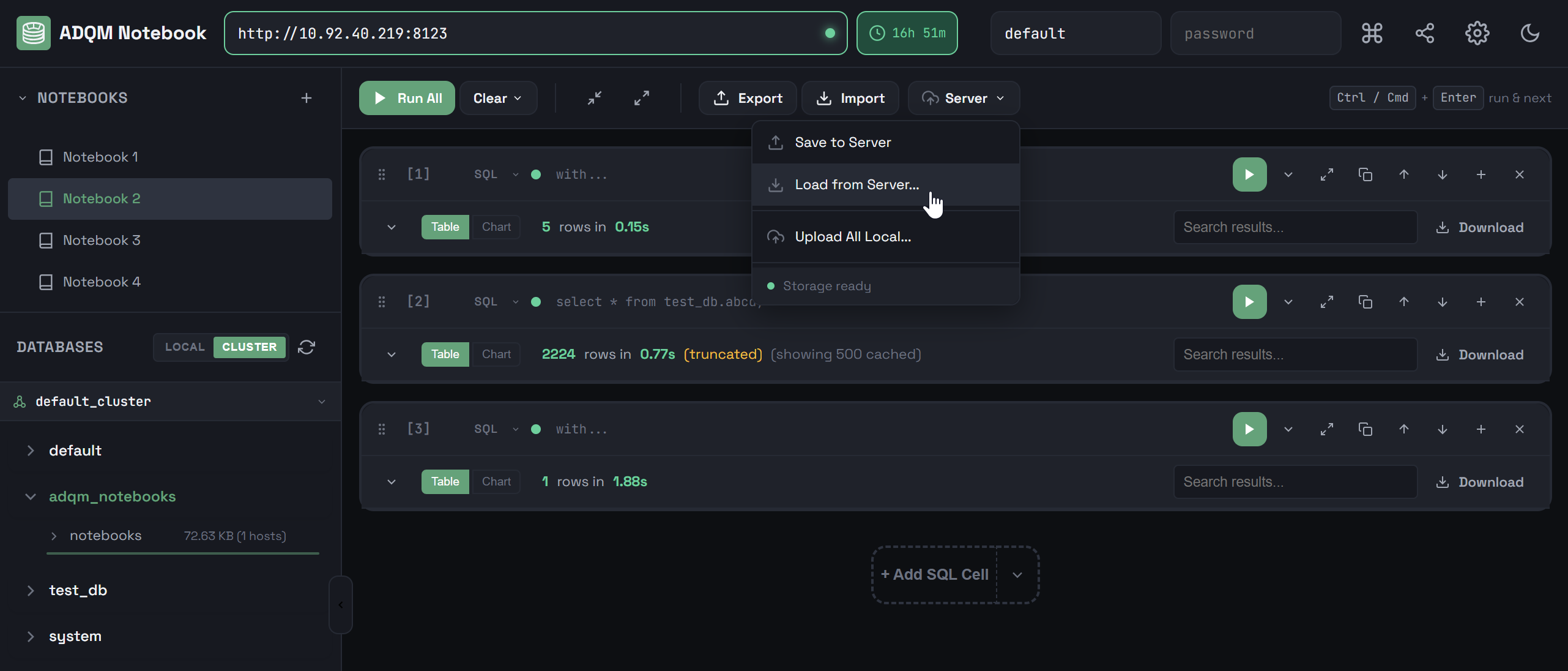Delete cell 1 with X icon
This screenshot has height=671, width=1568.
tap(1519, 174)
